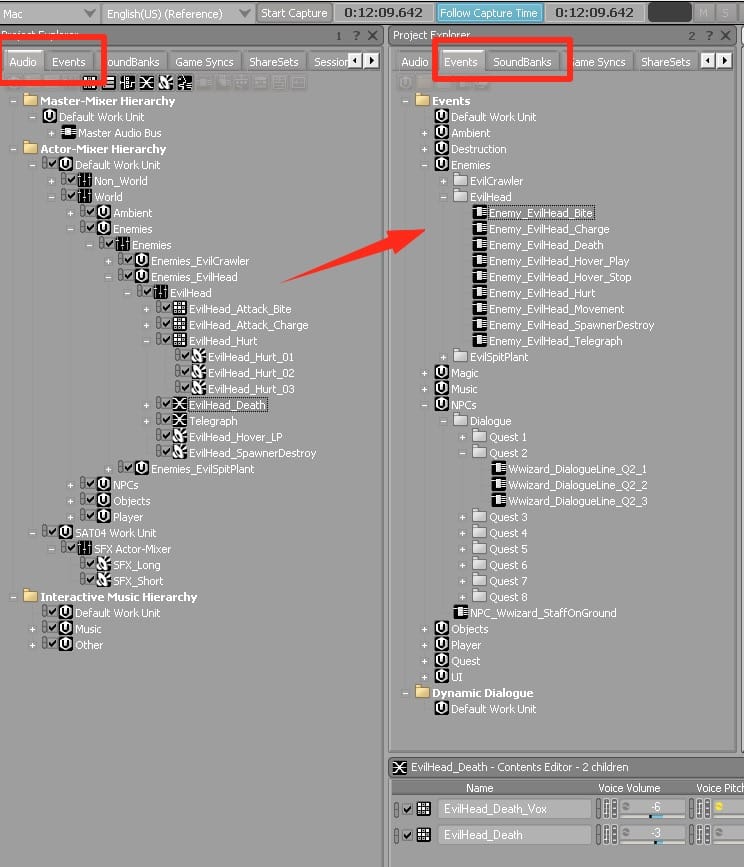
Task: Click the help icon of left Project Explorer
Action: [356, 36]
